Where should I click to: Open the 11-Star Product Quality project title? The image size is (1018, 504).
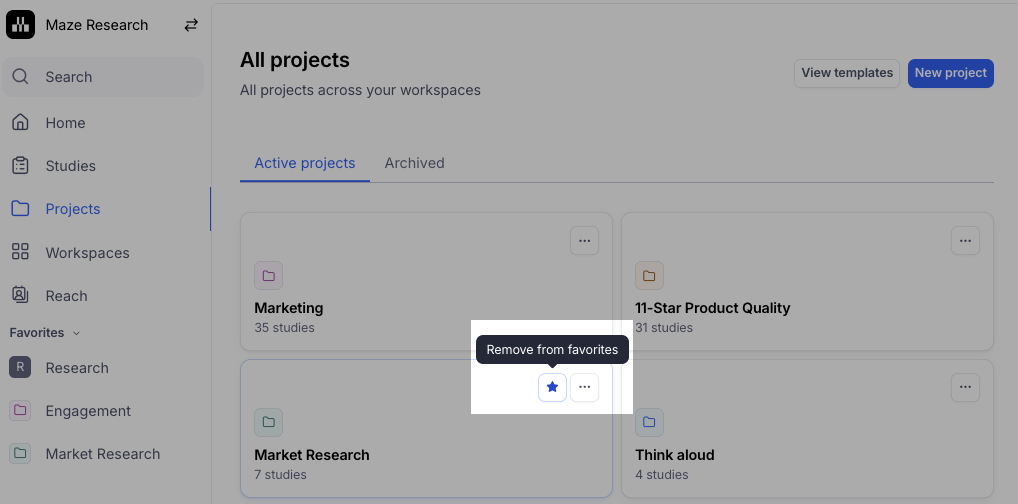712,308
